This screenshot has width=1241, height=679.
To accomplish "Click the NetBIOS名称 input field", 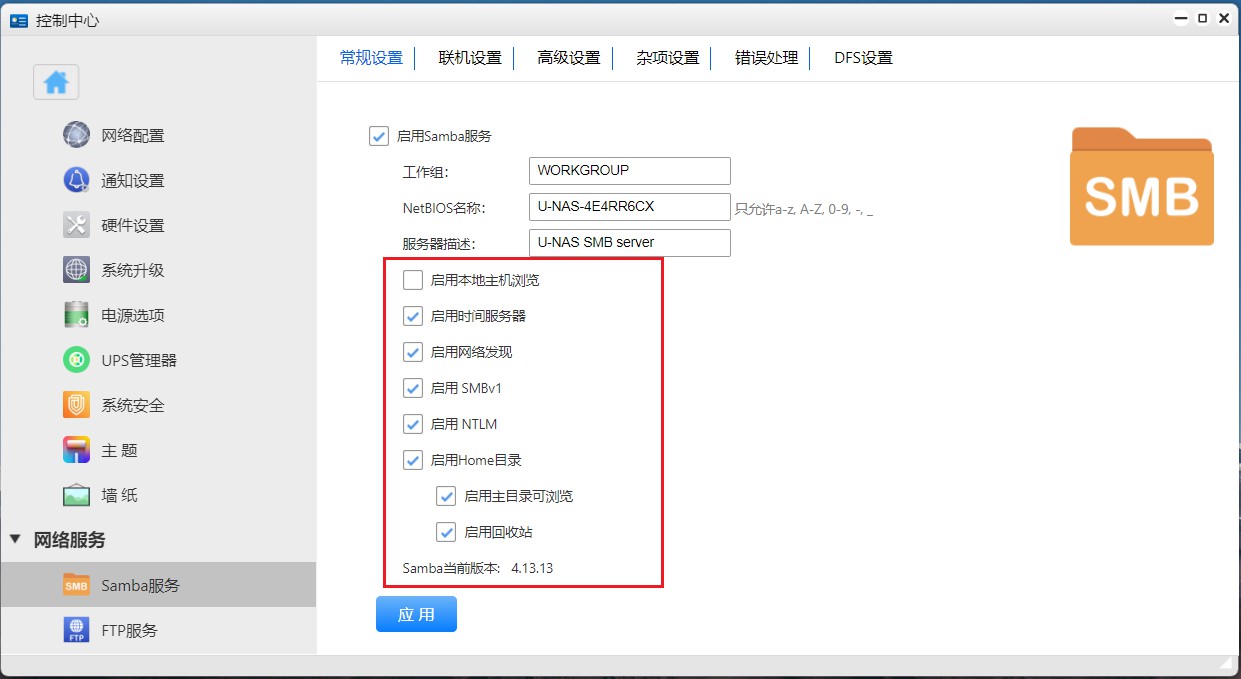I will click(629, 207).
